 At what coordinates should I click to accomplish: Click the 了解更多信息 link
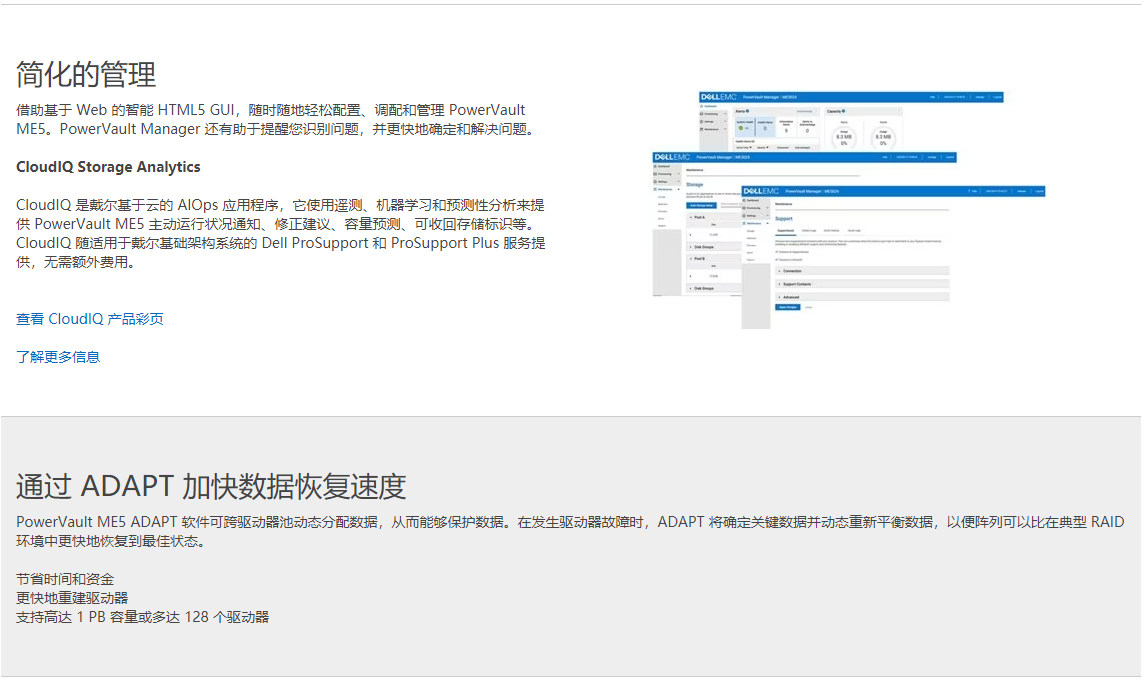58,357
